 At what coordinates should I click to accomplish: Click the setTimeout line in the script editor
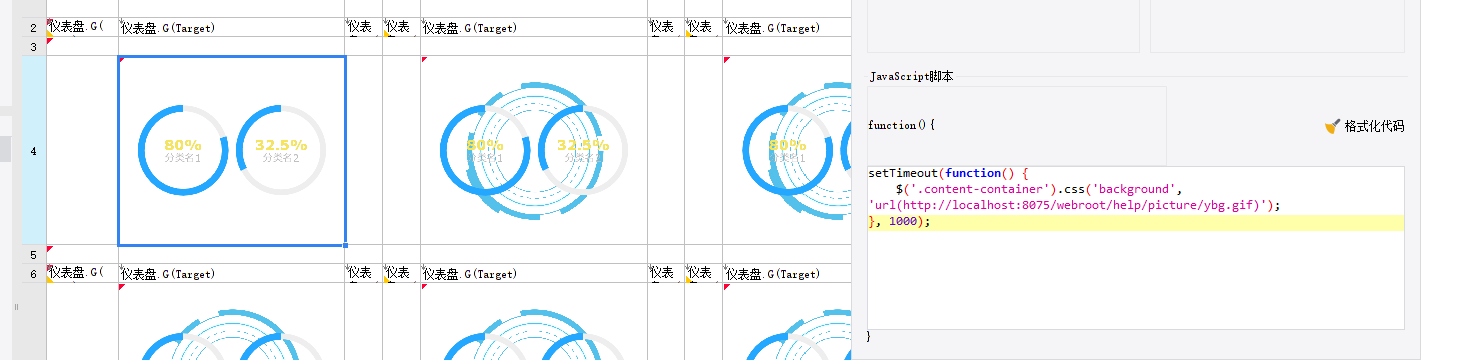pyautogui.click(x=1135, y=173)
